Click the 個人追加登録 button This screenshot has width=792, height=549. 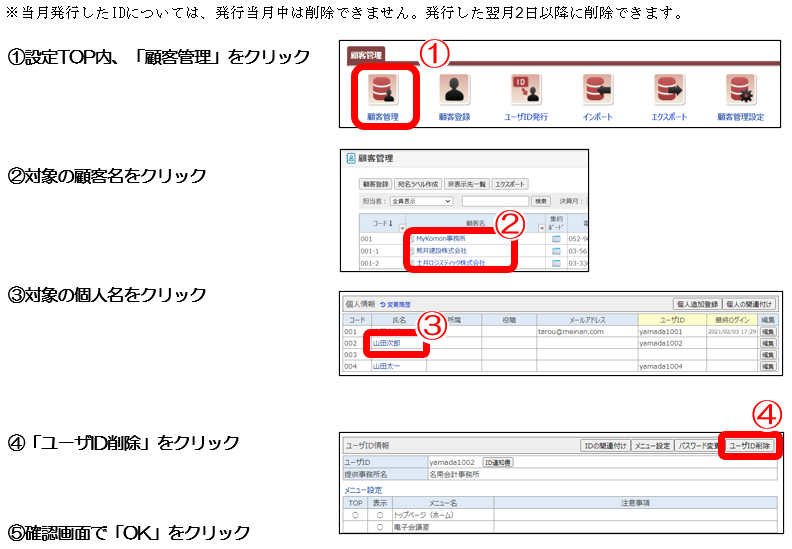[x=697, y=304]
